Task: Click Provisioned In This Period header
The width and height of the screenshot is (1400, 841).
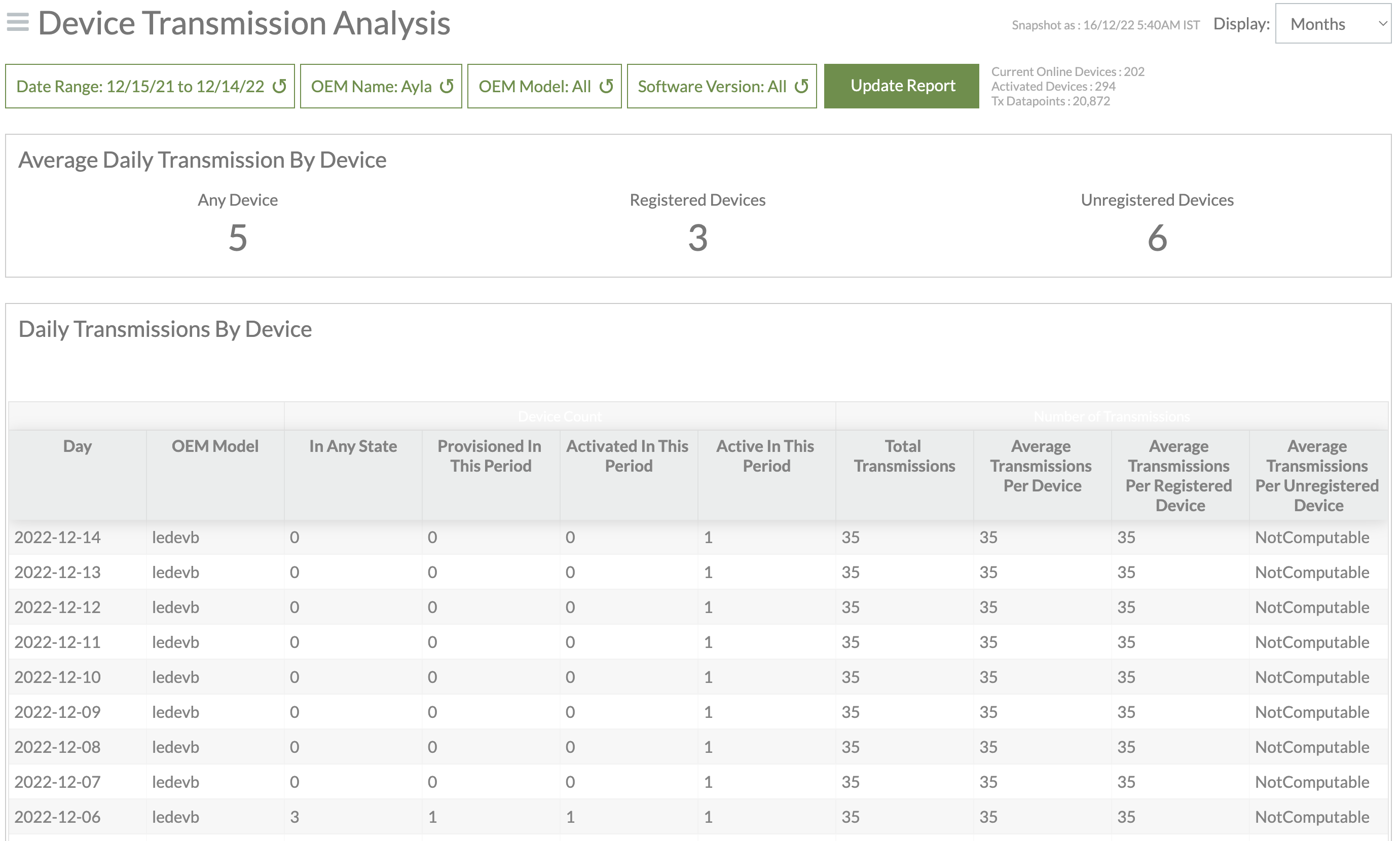Action: (491, 455)
